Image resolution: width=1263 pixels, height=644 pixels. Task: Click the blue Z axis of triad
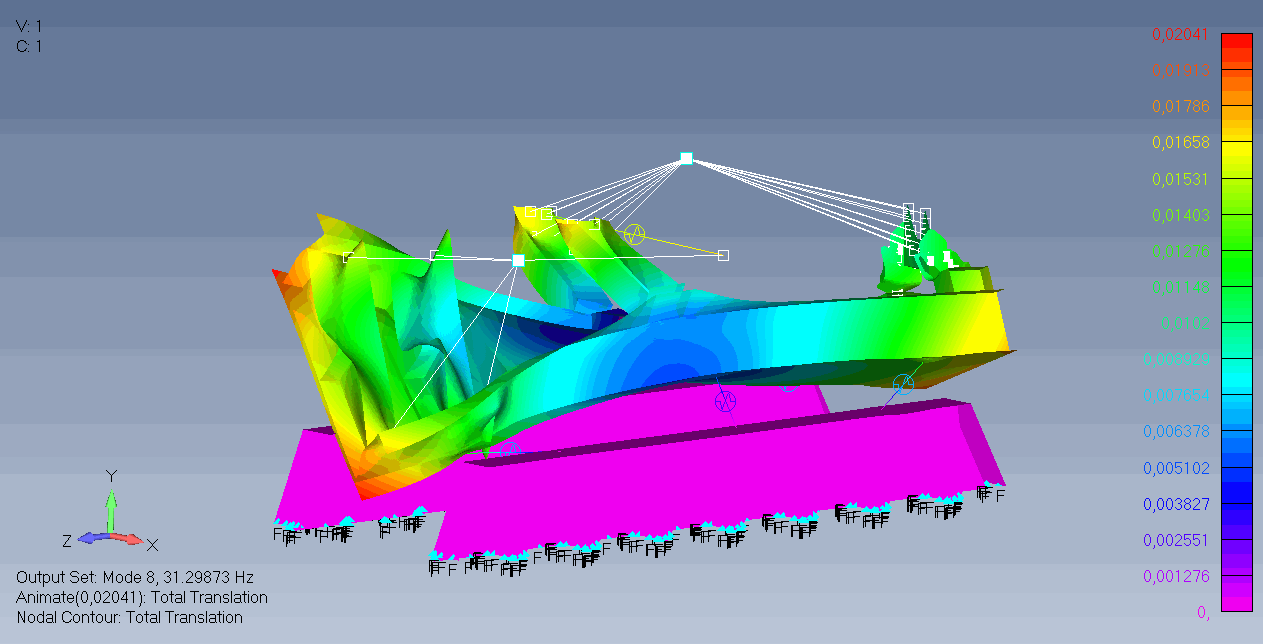pos(90,537)
